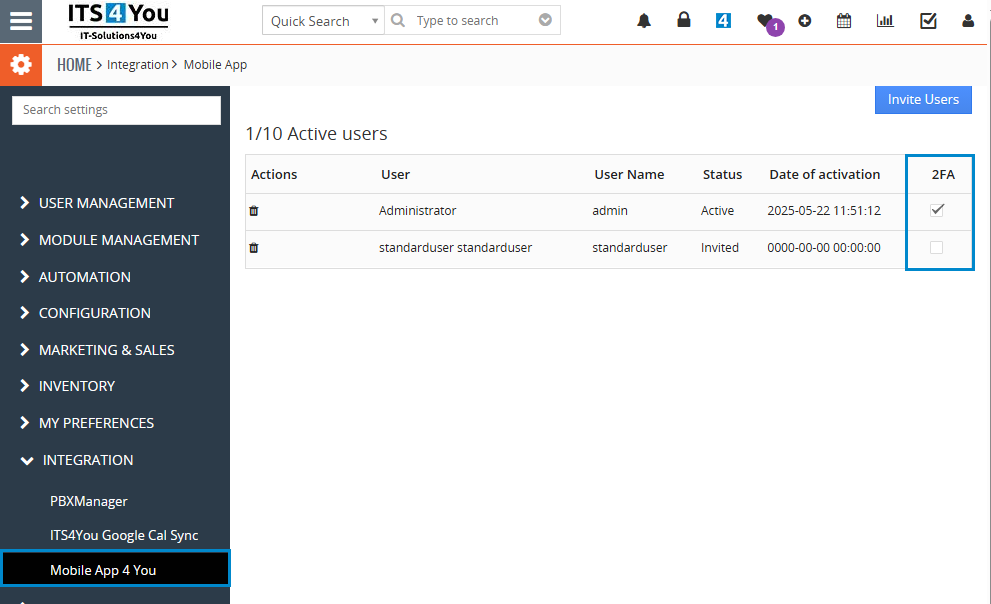991x604 pixels.
Task: Toggle 2FA checkbox for Administrator
Action: (x=937, y=210)
